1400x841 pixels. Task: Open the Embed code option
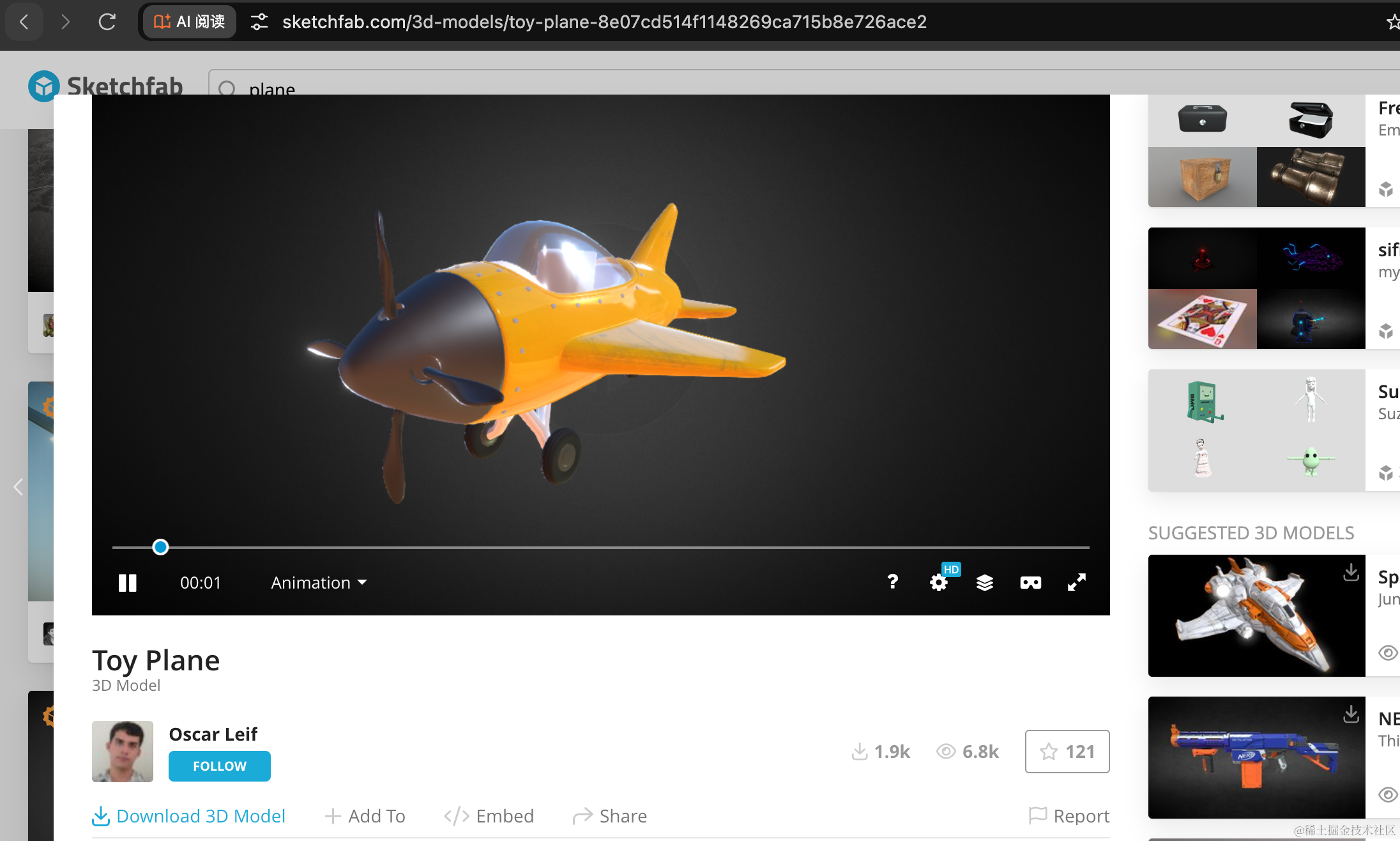489,816
